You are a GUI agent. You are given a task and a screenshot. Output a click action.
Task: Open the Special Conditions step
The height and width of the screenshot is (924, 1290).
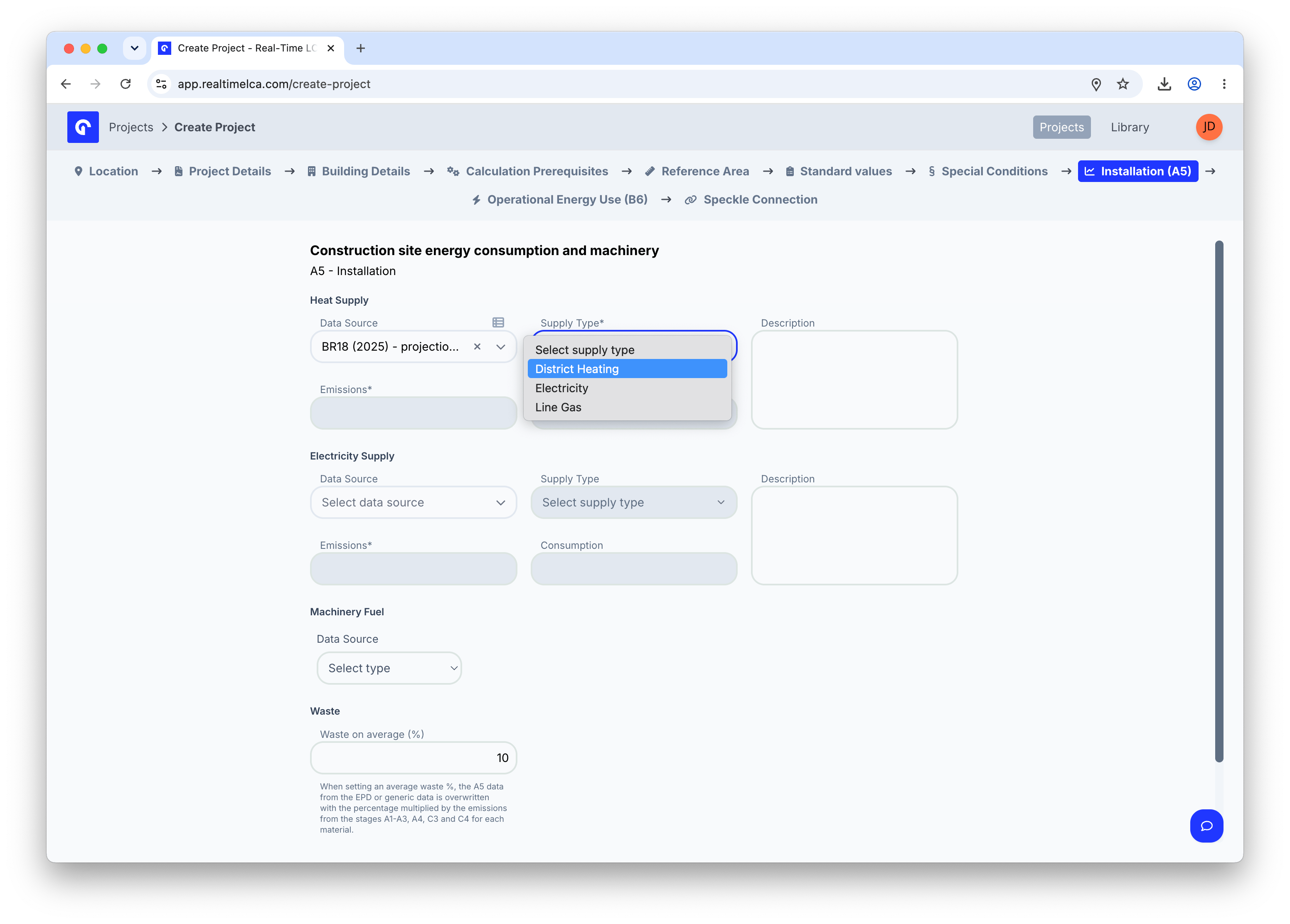pyautogui.click(x=988, y=171)
